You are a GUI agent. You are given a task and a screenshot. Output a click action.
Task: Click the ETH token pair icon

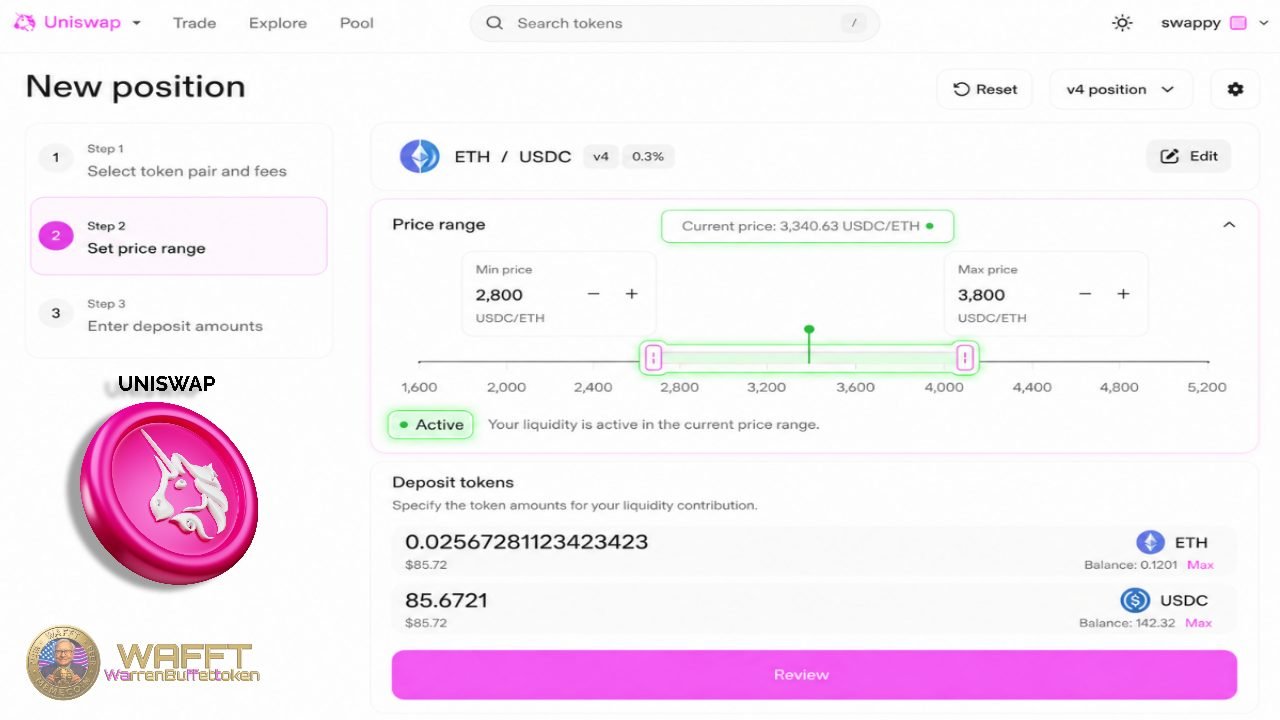pyautogui.click(x=420, y=156)
